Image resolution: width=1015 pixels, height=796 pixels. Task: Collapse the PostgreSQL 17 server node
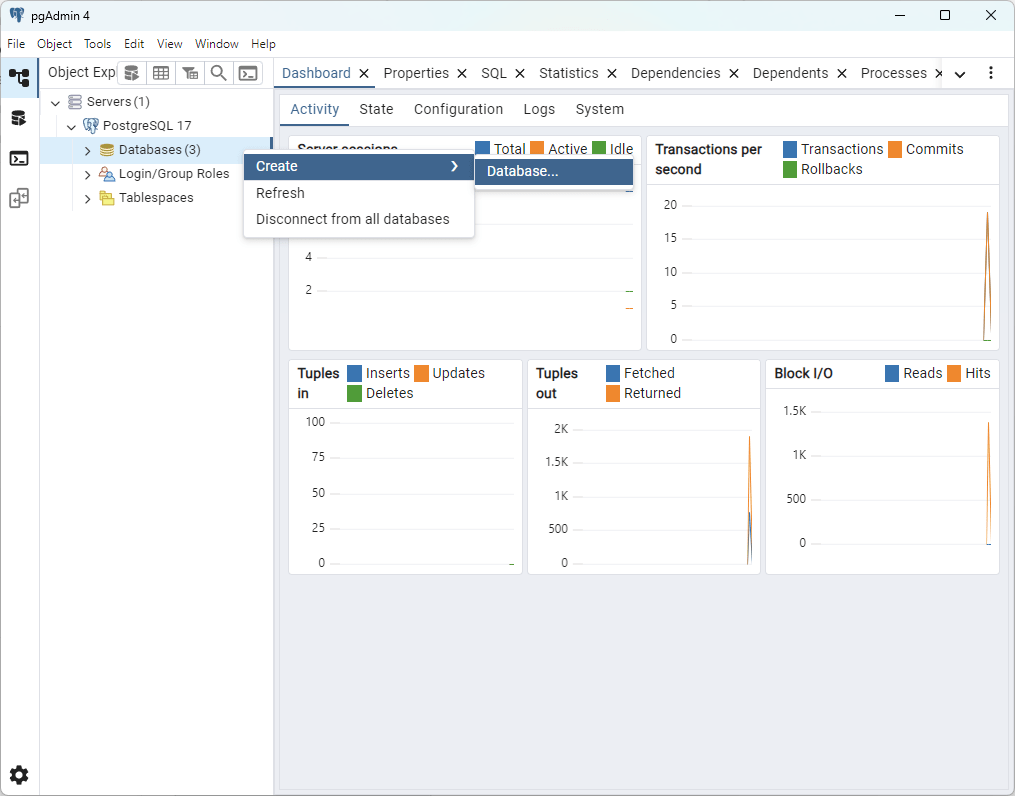pos(72,126)
